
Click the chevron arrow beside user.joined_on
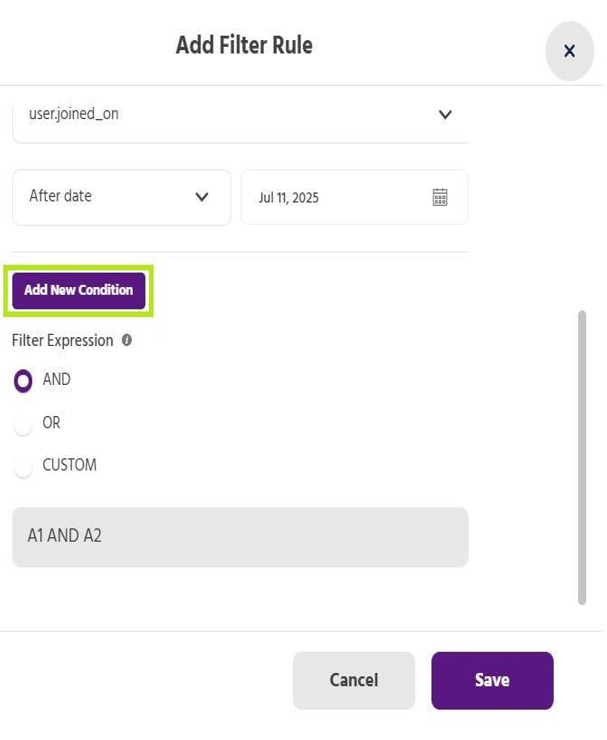pos(445,115)
